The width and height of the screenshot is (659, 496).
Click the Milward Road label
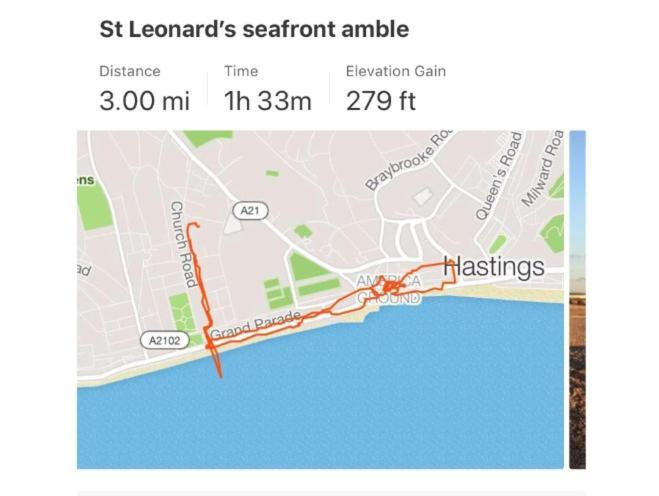coord(543,168)
